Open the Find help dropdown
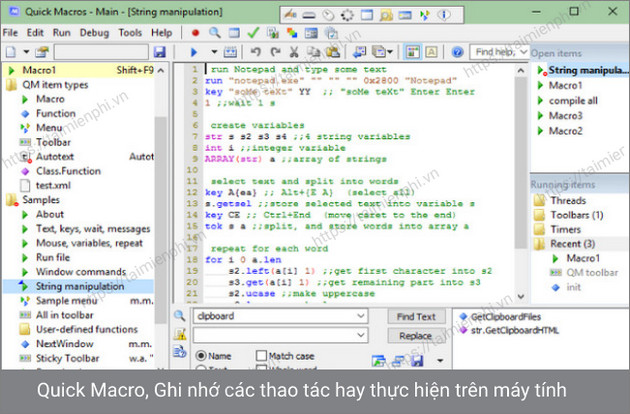 tap(523, 51)
